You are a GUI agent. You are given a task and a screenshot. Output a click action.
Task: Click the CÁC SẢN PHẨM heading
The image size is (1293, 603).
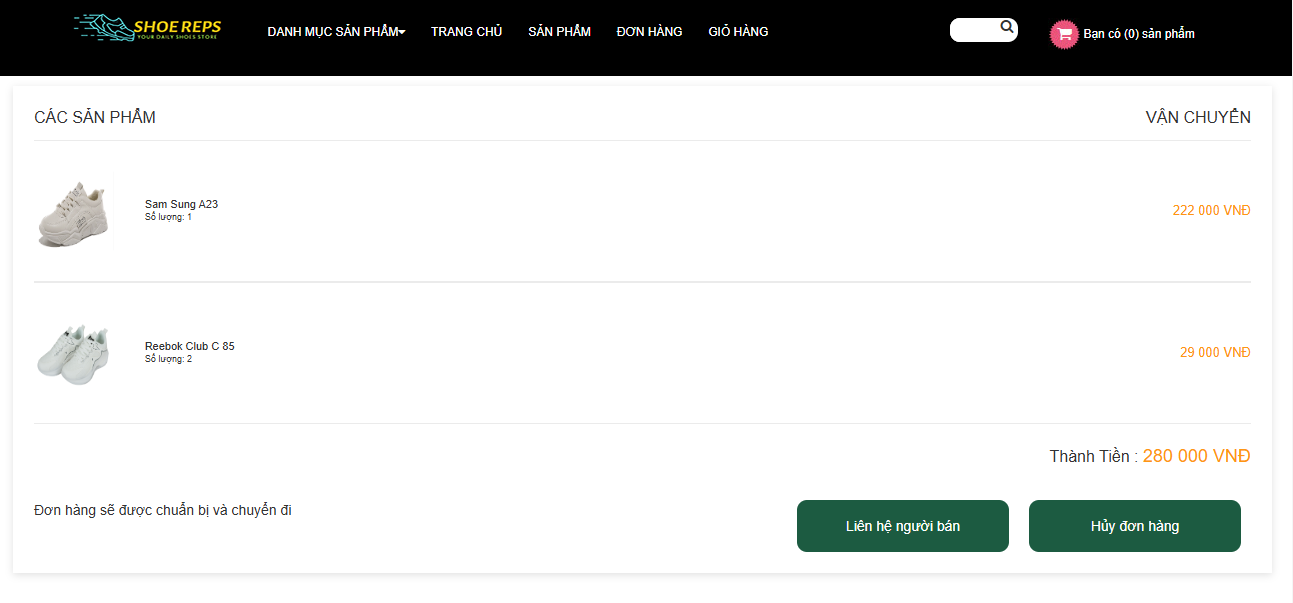point(95,118)
